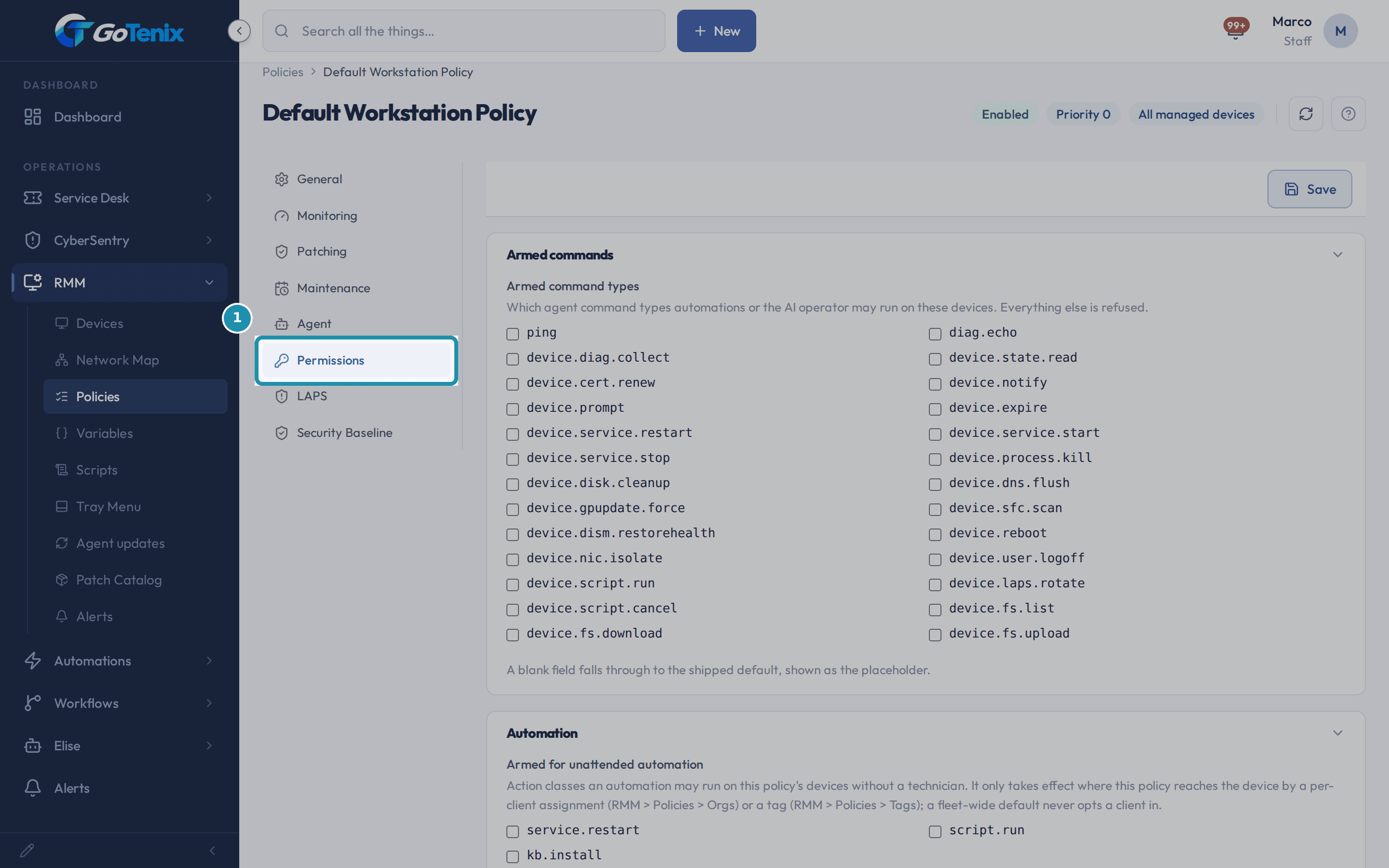Enable the ping command checkbox
Screen dimensions: 1389x868
point(513,334)
